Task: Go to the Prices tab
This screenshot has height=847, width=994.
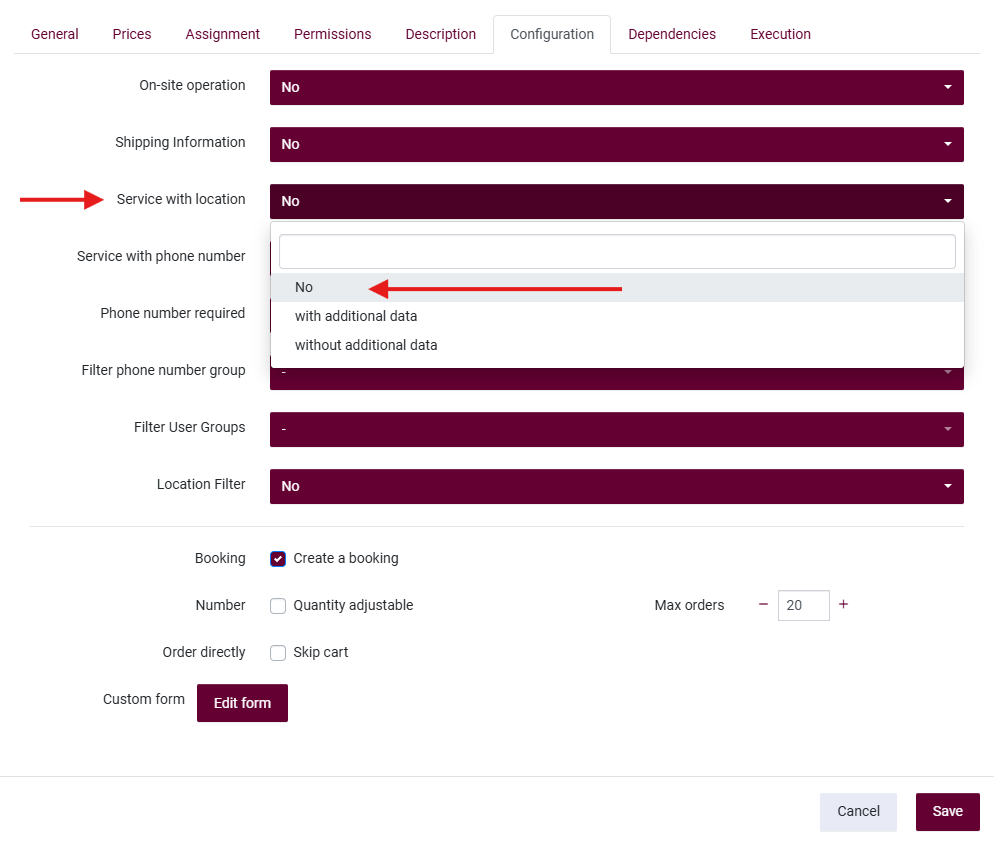Action: point(132,34)
